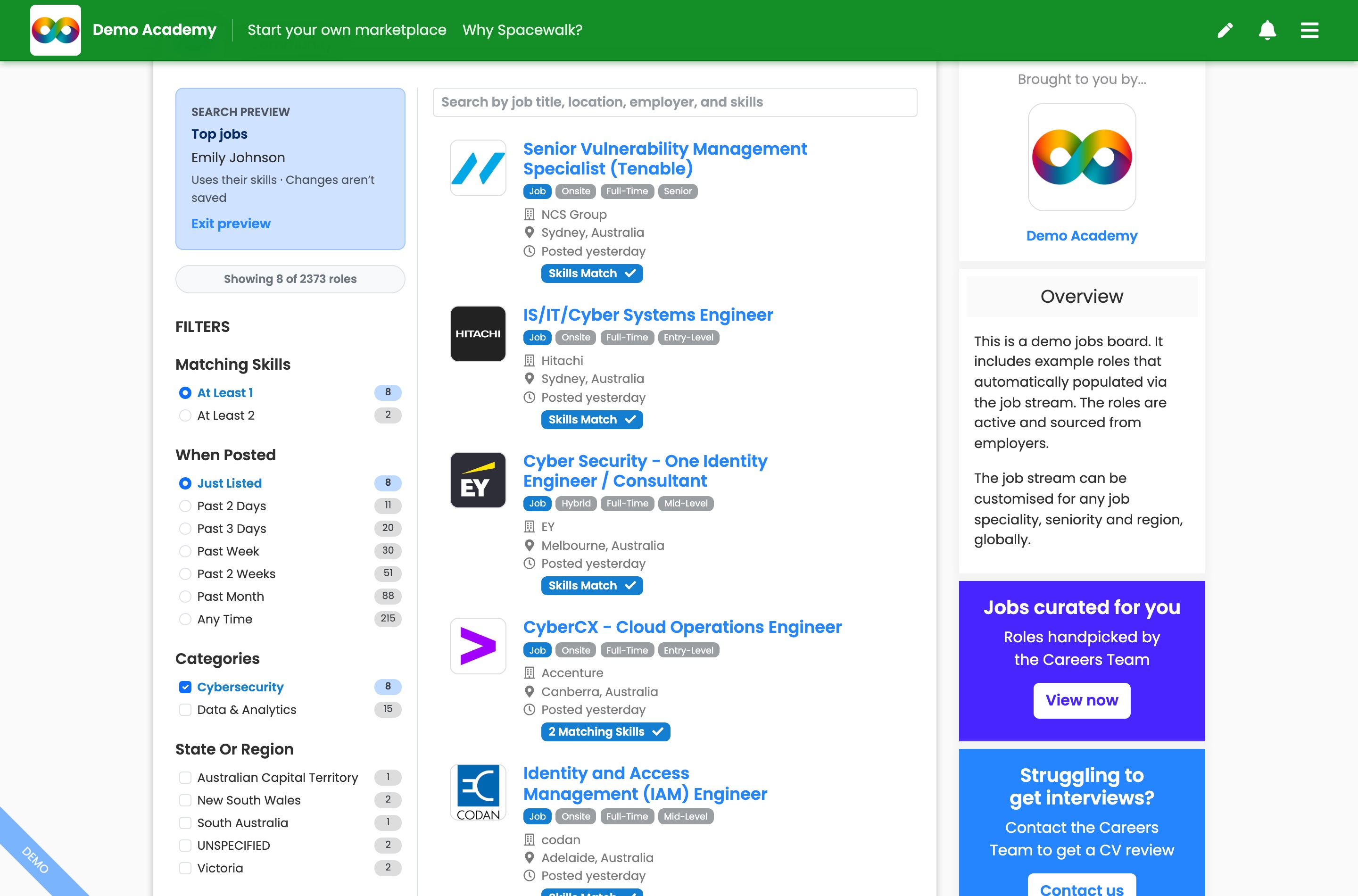The width and height of the screenshot is (1358, 896).
Task: Open Why Spacewalk? link
Action: tap(522, 30)
